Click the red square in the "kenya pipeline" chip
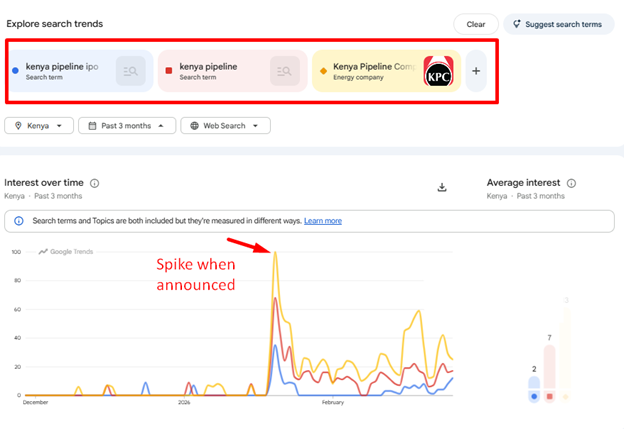 click(x=169, y=71)
